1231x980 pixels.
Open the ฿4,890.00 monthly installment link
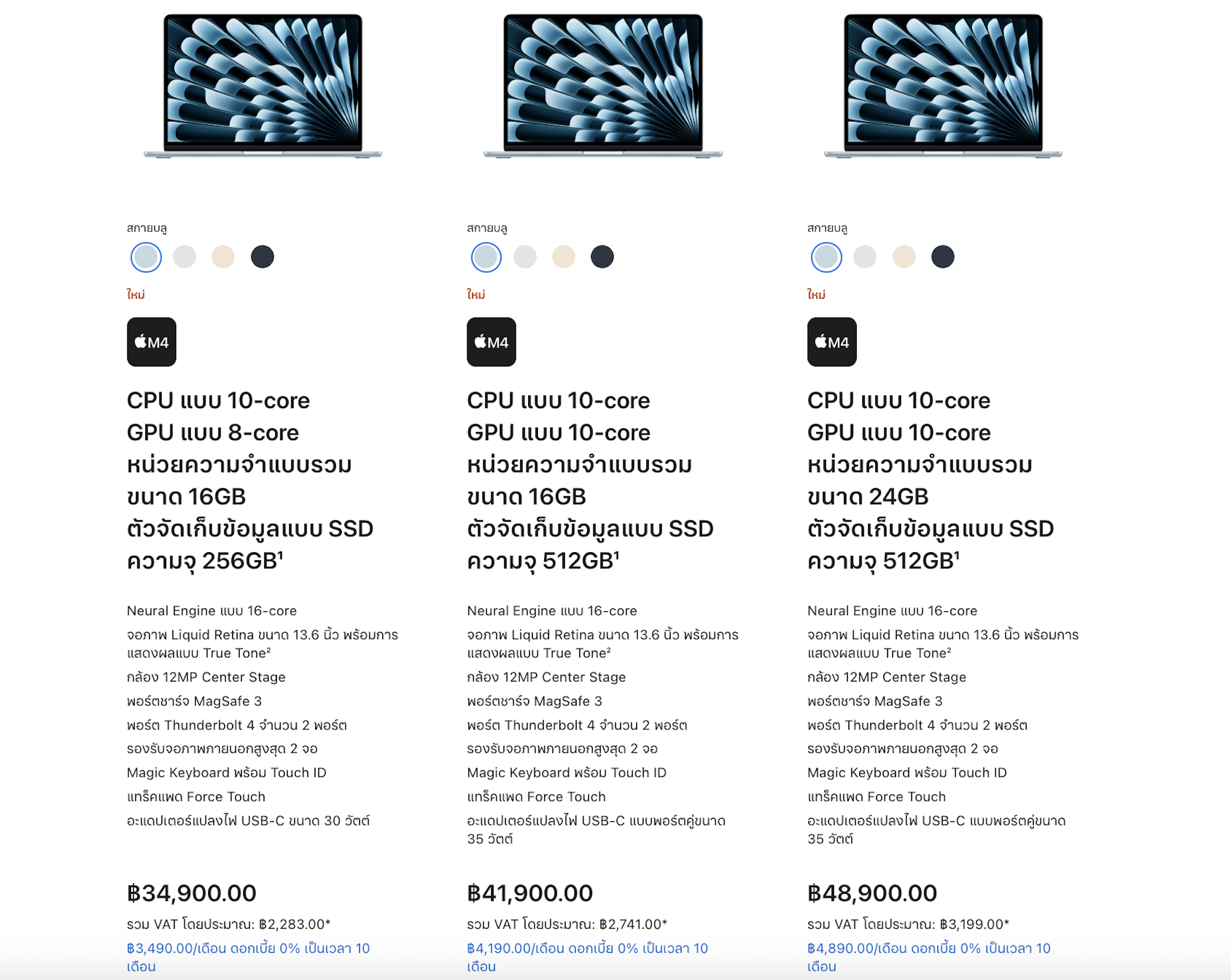click(929, 949)
